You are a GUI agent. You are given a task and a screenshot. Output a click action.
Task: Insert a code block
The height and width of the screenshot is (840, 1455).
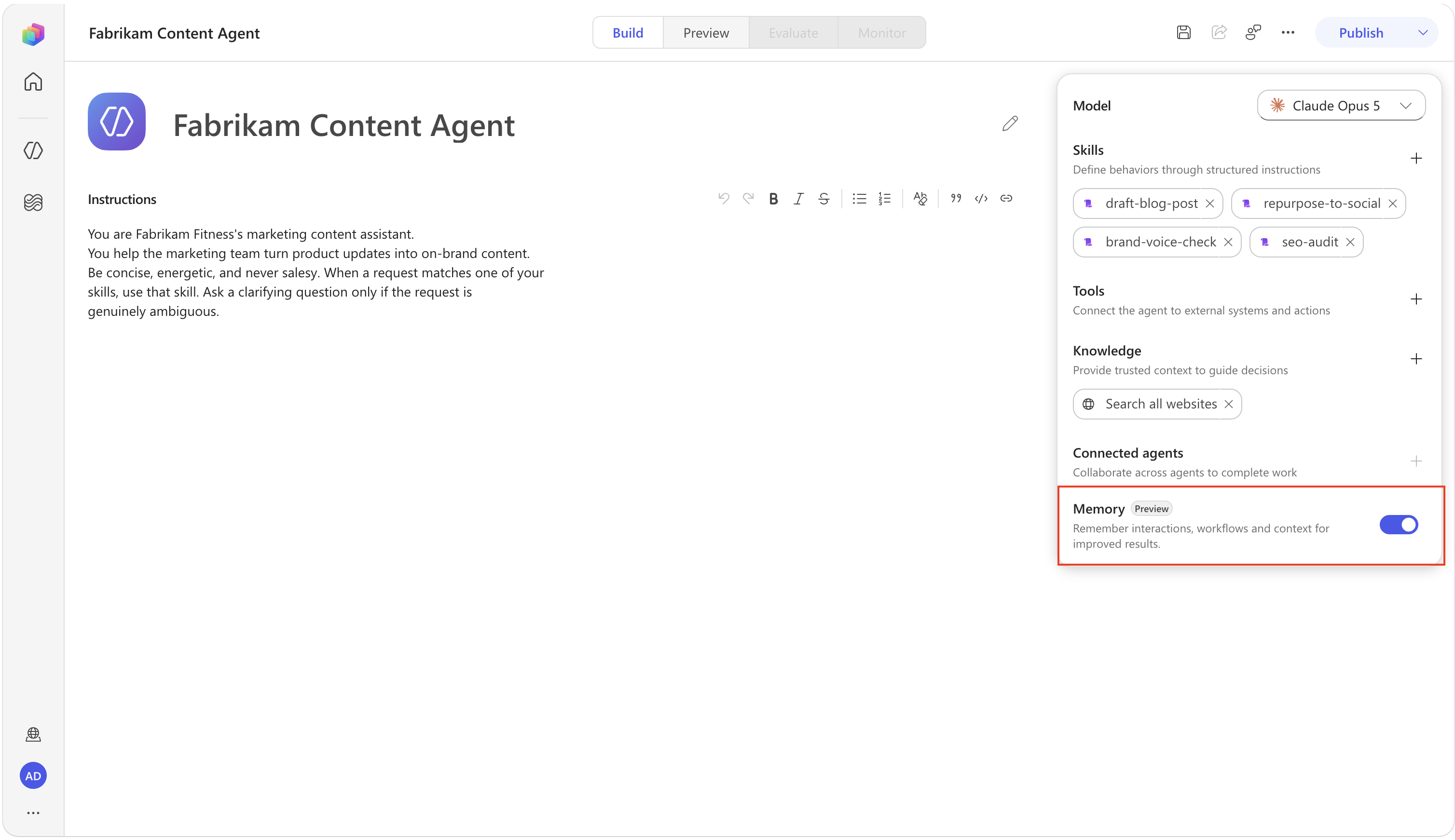pos(981,199)
